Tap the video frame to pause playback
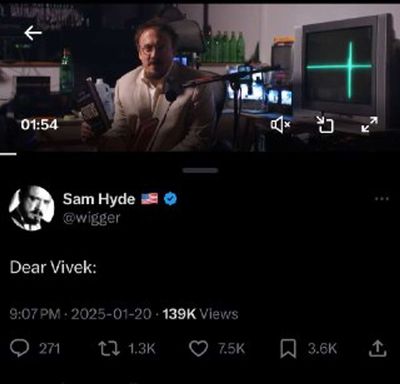This screenshot has width=400, height=384. pyautogui.click(x=200, y=77)
